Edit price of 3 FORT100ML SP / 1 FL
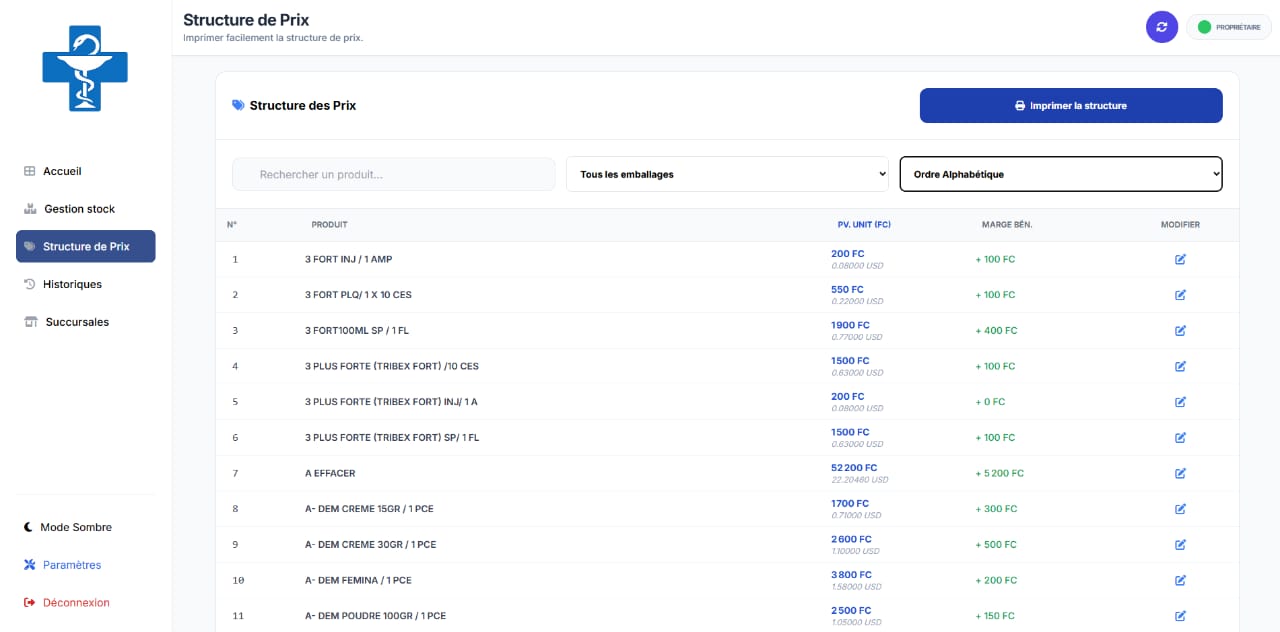Viewport: 1280px width, 632px height. click(1180, 331)
